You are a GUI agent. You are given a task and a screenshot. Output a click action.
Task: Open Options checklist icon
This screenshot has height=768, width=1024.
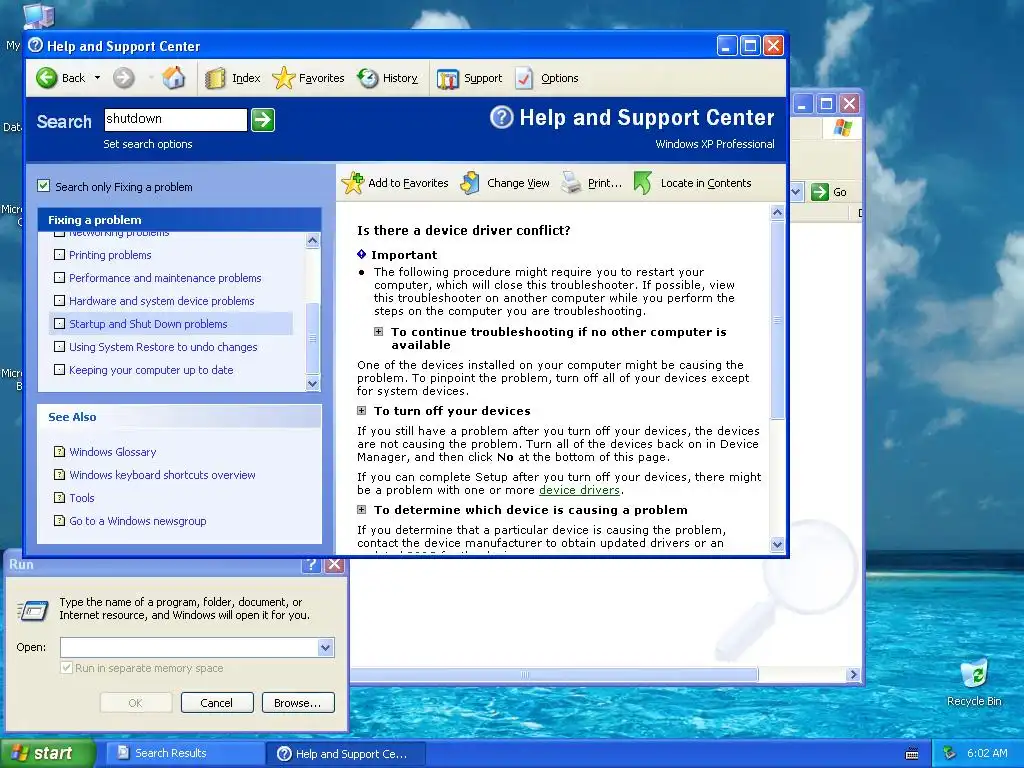[x=524, y=78]
